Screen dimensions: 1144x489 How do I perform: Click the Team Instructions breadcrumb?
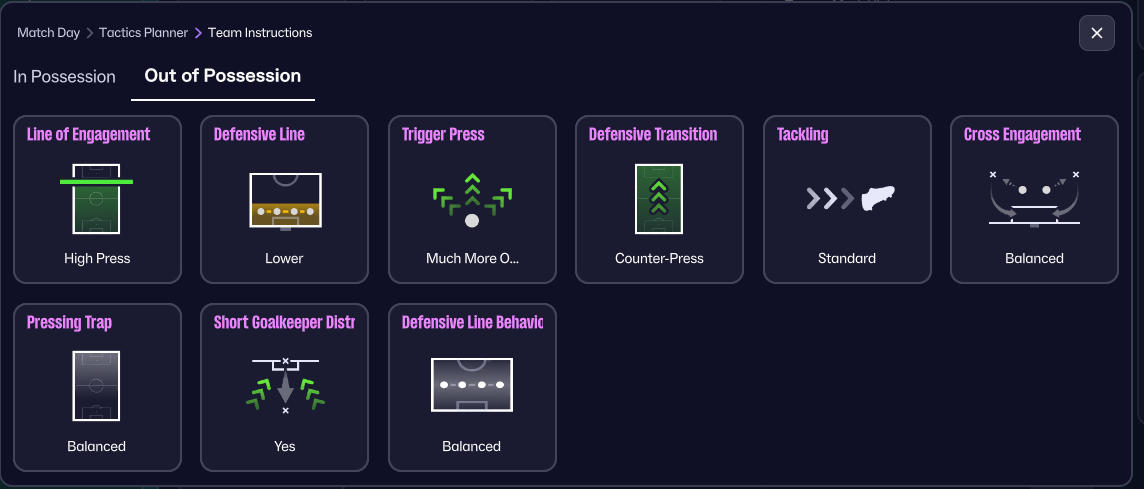260,33
